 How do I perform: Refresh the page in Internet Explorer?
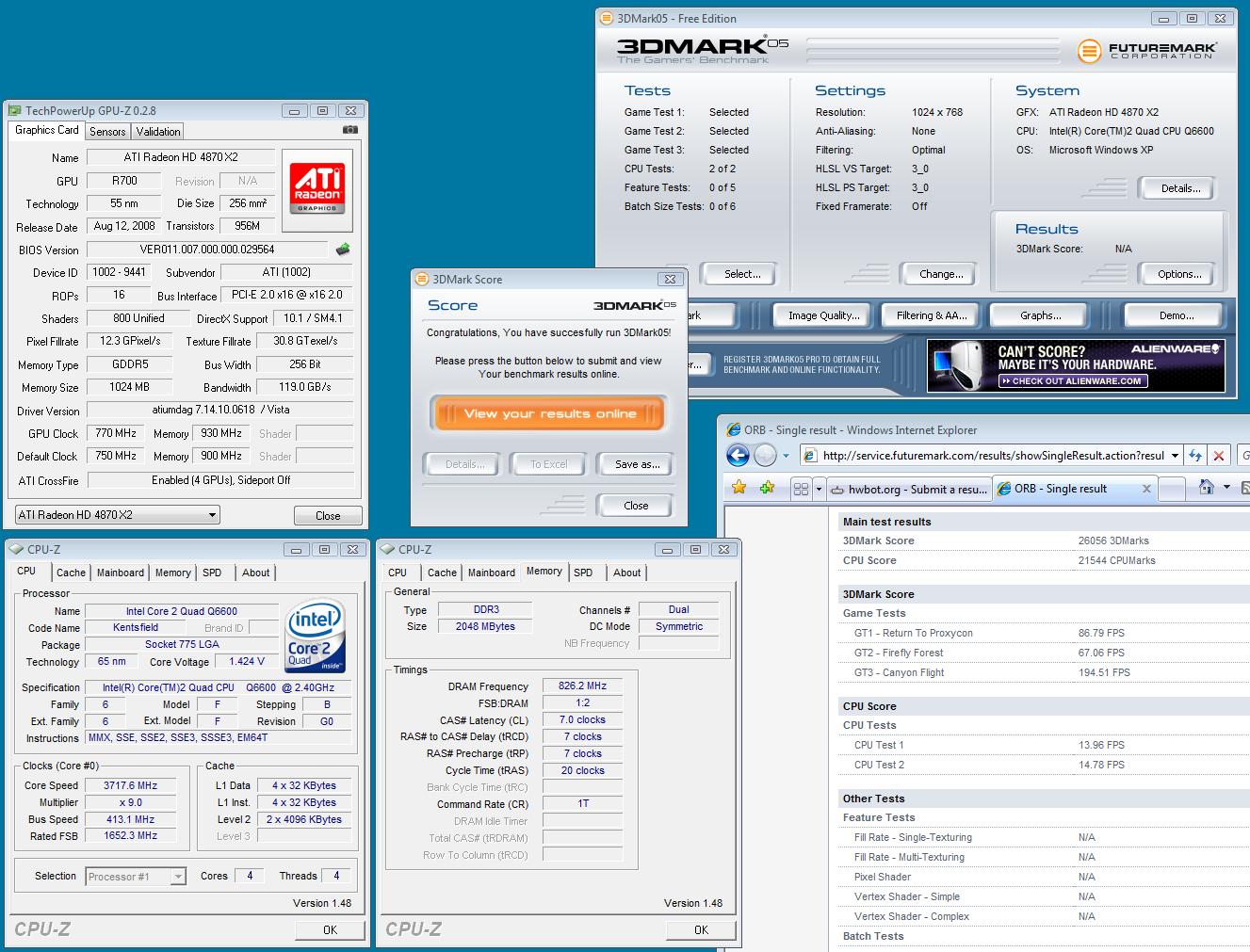pyautogui.click(x=1195, y=456)
